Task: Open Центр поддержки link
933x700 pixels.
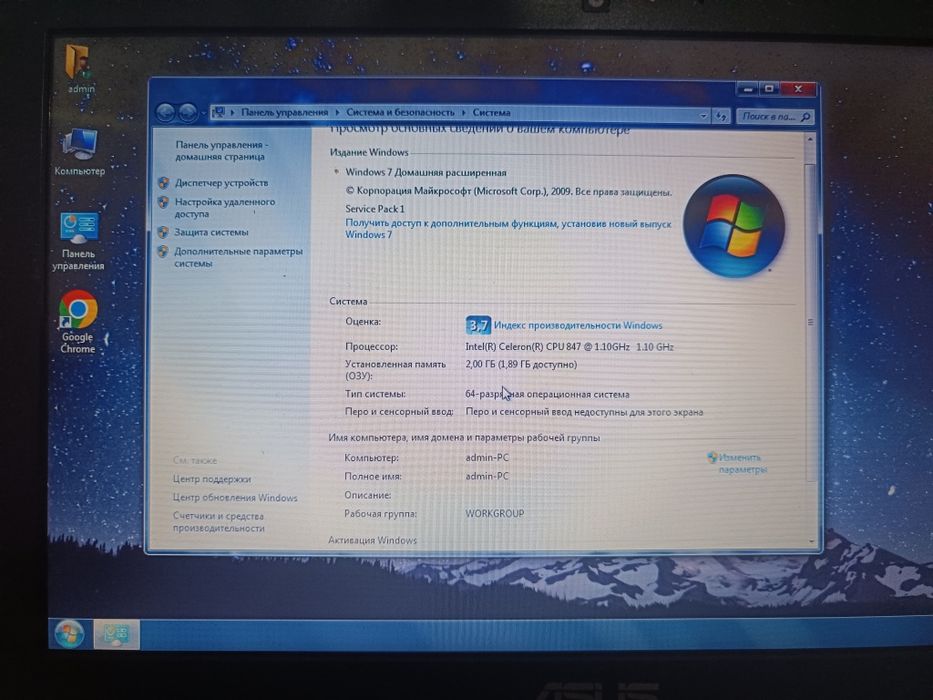Action: pyautogui.click(x=212, y=479)
